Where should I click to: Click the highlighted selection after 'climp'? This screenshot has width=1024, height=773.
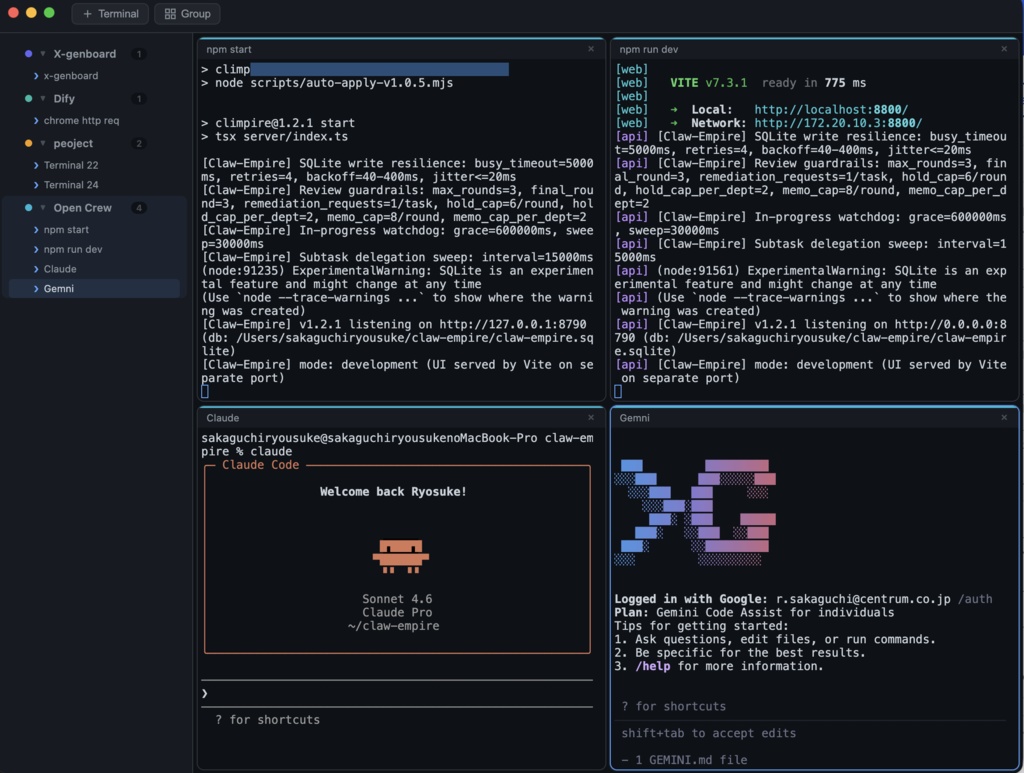[x=379, y=69]
